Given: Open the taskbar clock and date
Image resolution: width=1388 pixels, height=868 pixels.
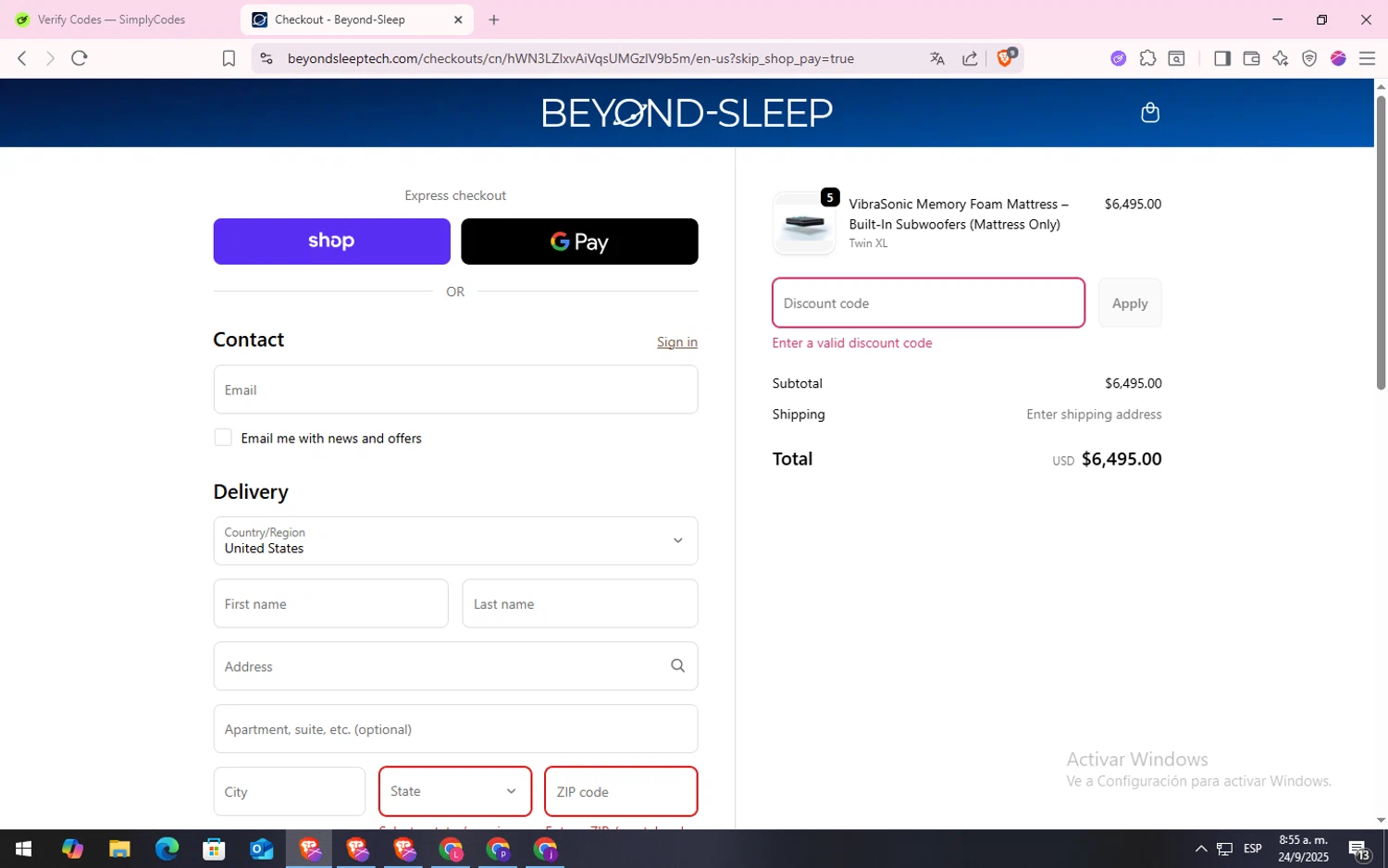Looking at the screenshot, I should point(1303,849).
